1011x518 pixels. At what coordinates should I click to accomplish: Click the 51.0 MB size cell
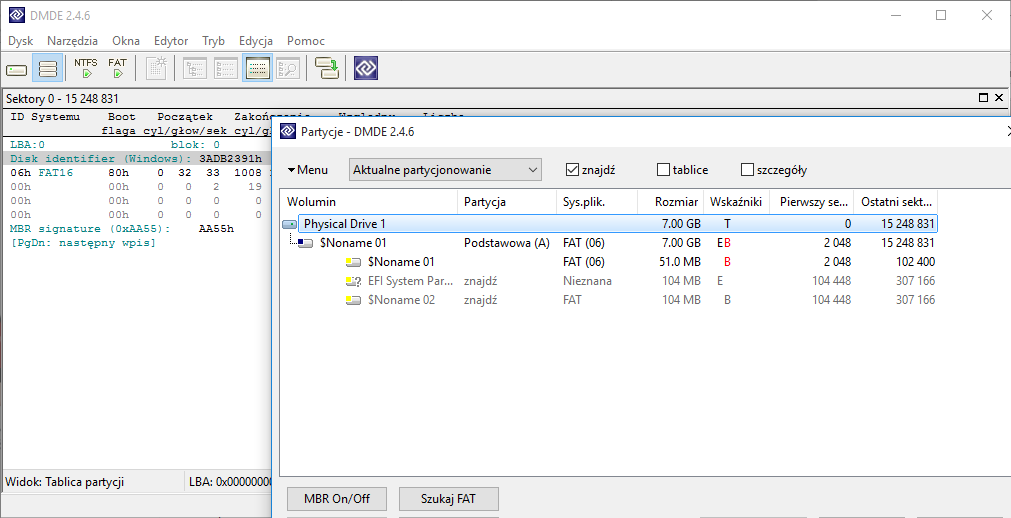(x=681, y=262)
